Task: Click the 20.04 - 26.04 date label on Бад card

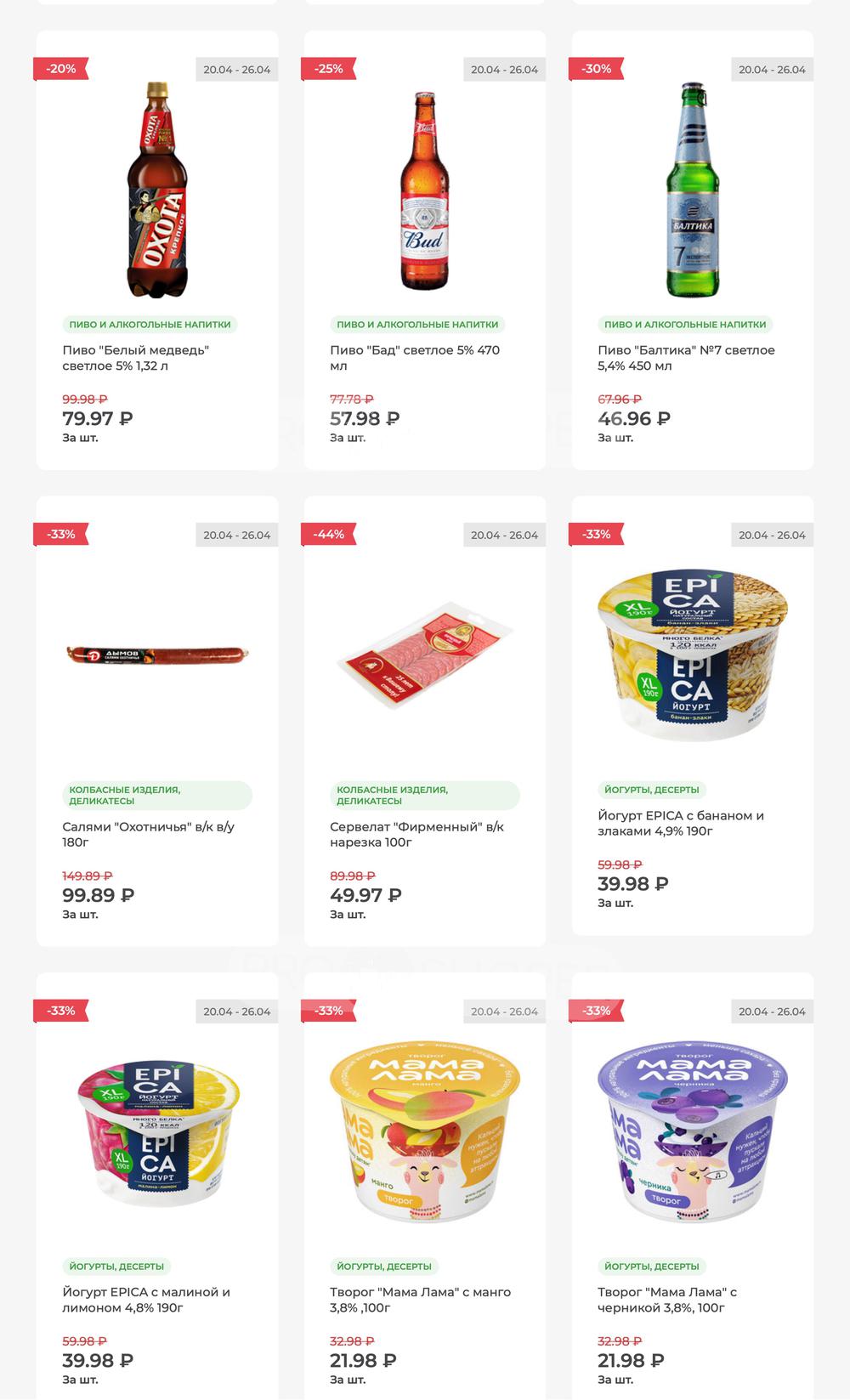Action: click(x=505, y=70)
